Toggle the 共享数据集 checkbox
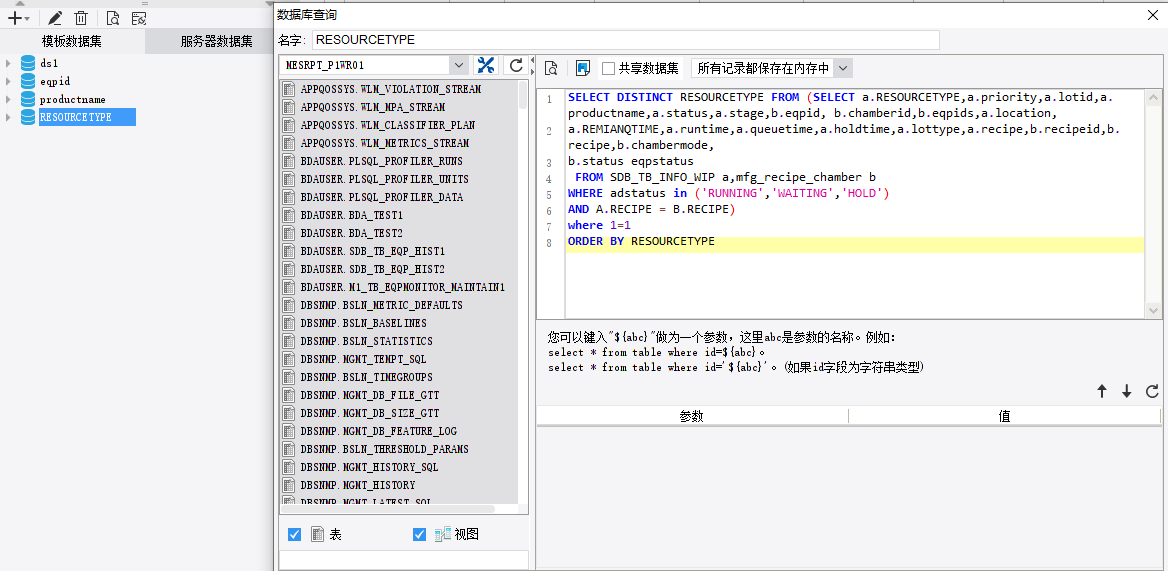 (x=609, y=69)
